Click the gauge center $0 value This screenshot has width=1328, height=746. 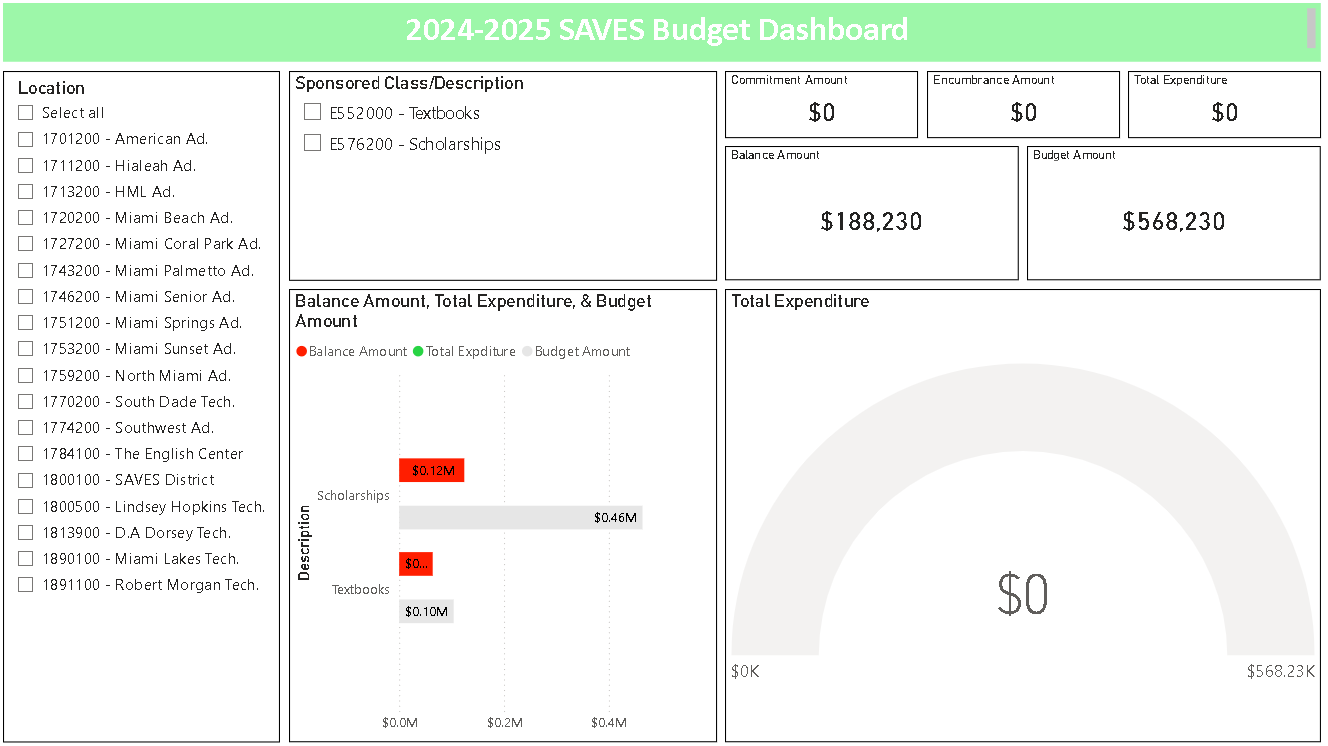click(x=1022, y=594)
